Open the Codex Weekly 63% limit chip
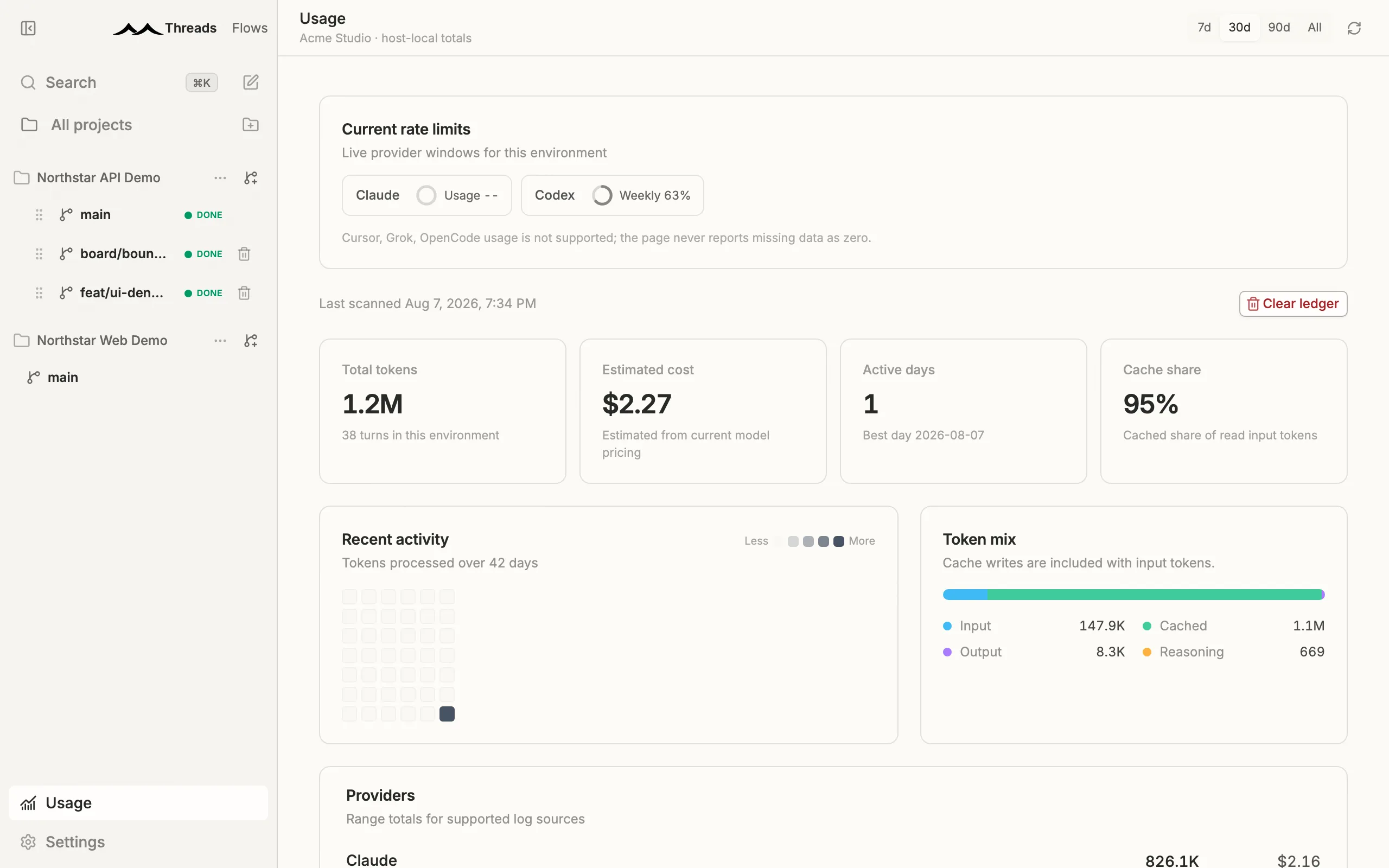 [612, 195]
